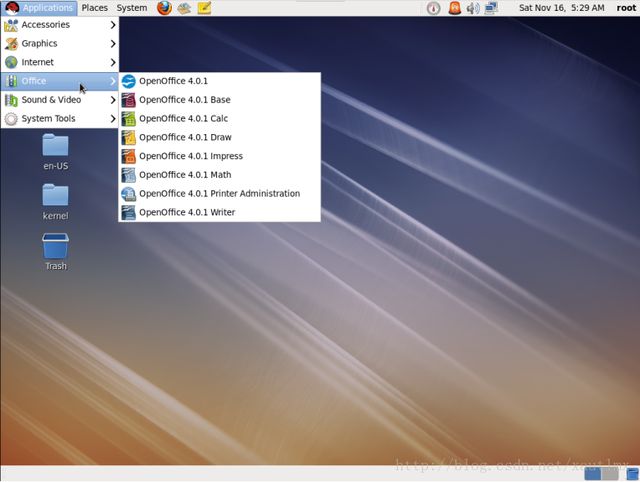The image size is (640, 482).
Task: Click the Sound & Video label
Action: coord(51,100)
